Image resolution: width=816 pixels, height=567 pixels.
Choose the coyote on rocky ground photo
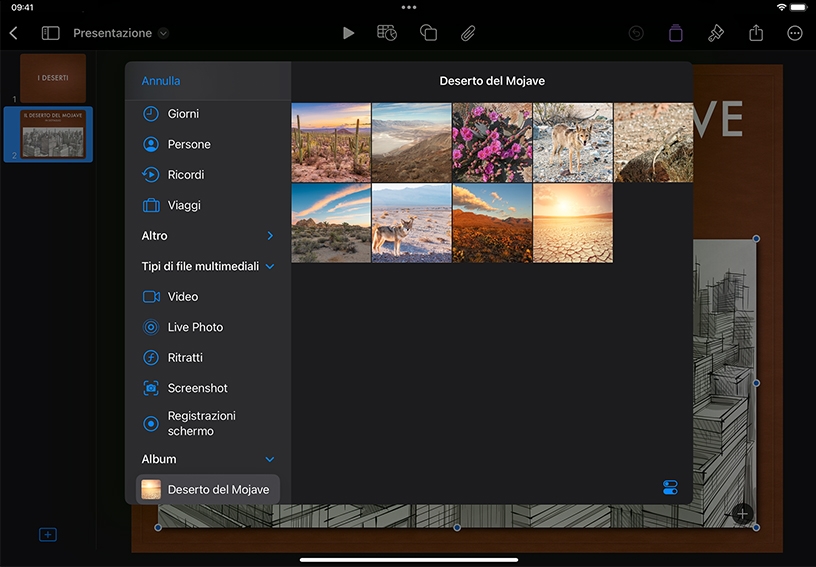point(573,142)
